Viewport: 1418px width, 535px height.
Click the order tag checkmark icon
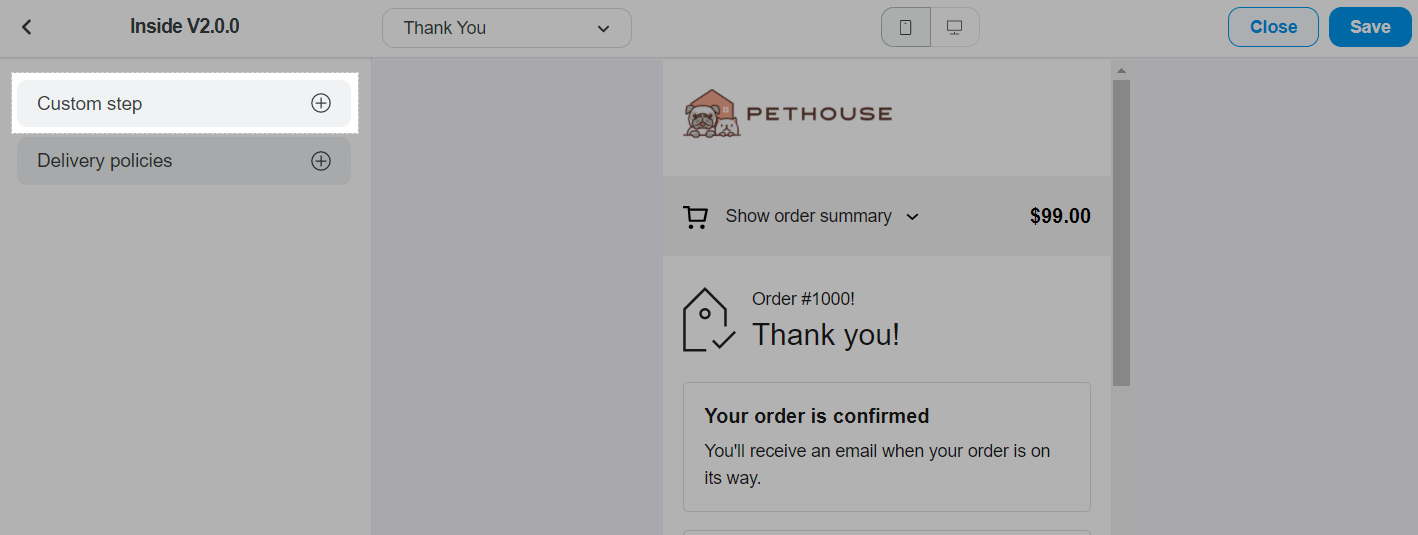click(x=708, y=320)
